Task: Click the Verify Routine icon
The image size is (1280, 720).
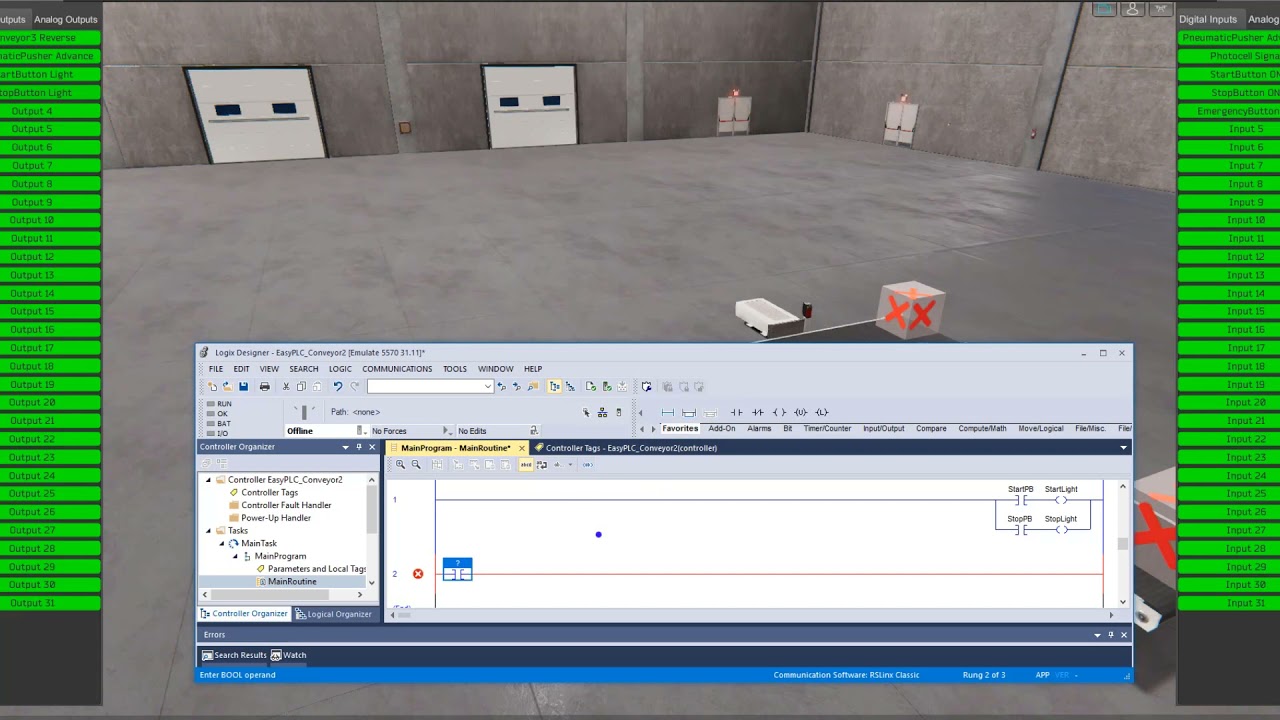Action: 591,386
